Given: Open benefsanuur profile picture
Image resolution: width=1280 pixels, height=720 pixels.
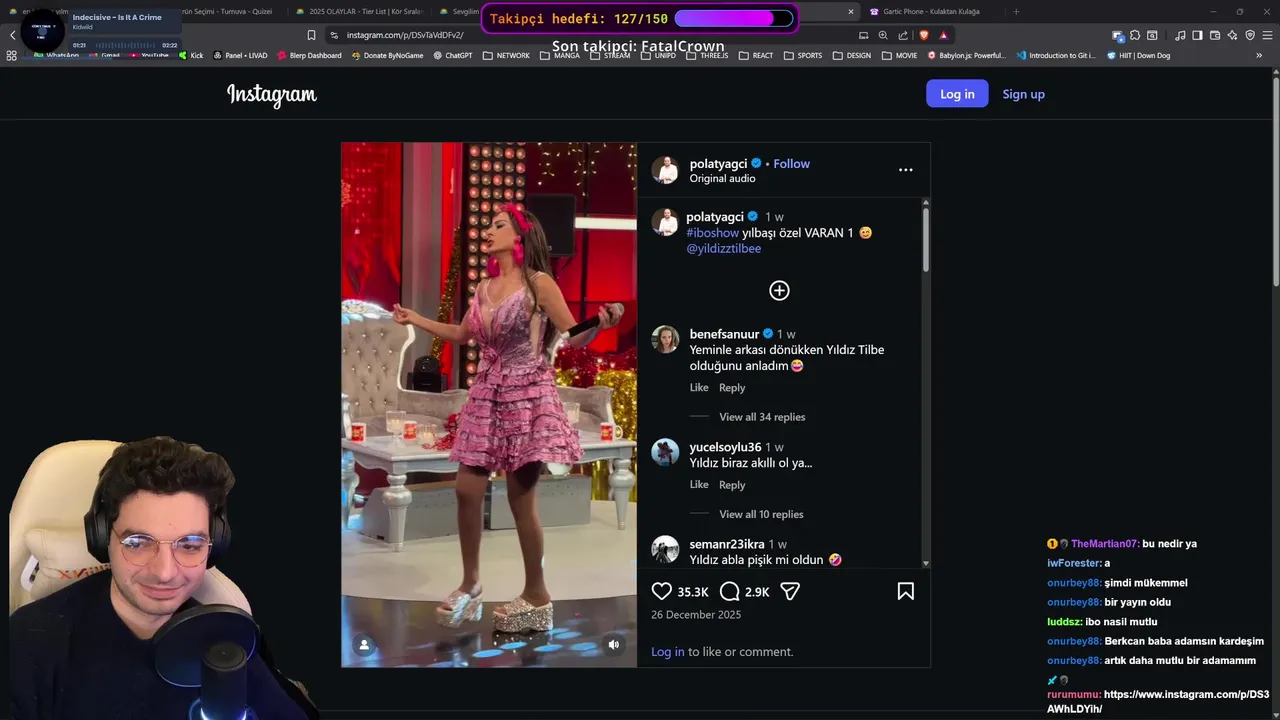Looking at the screenshot, I should coord(665,339).
